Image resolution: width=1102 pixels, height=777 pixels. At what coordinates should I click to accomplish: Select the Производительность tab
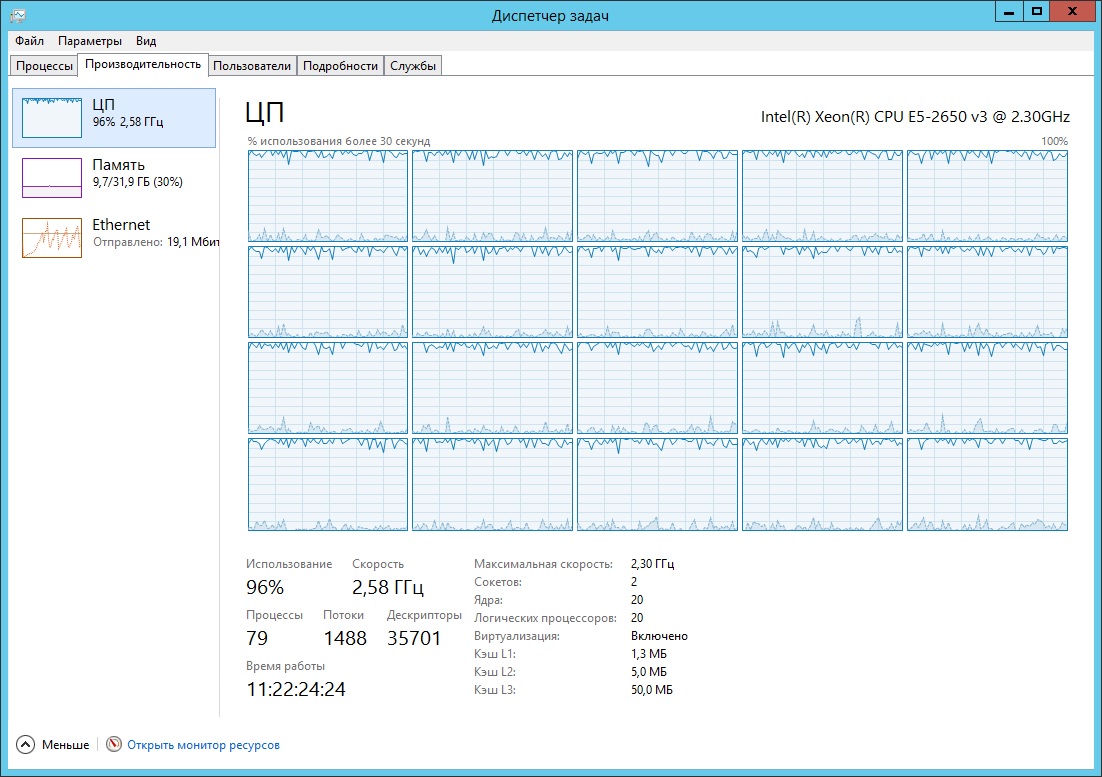(143, 65)
